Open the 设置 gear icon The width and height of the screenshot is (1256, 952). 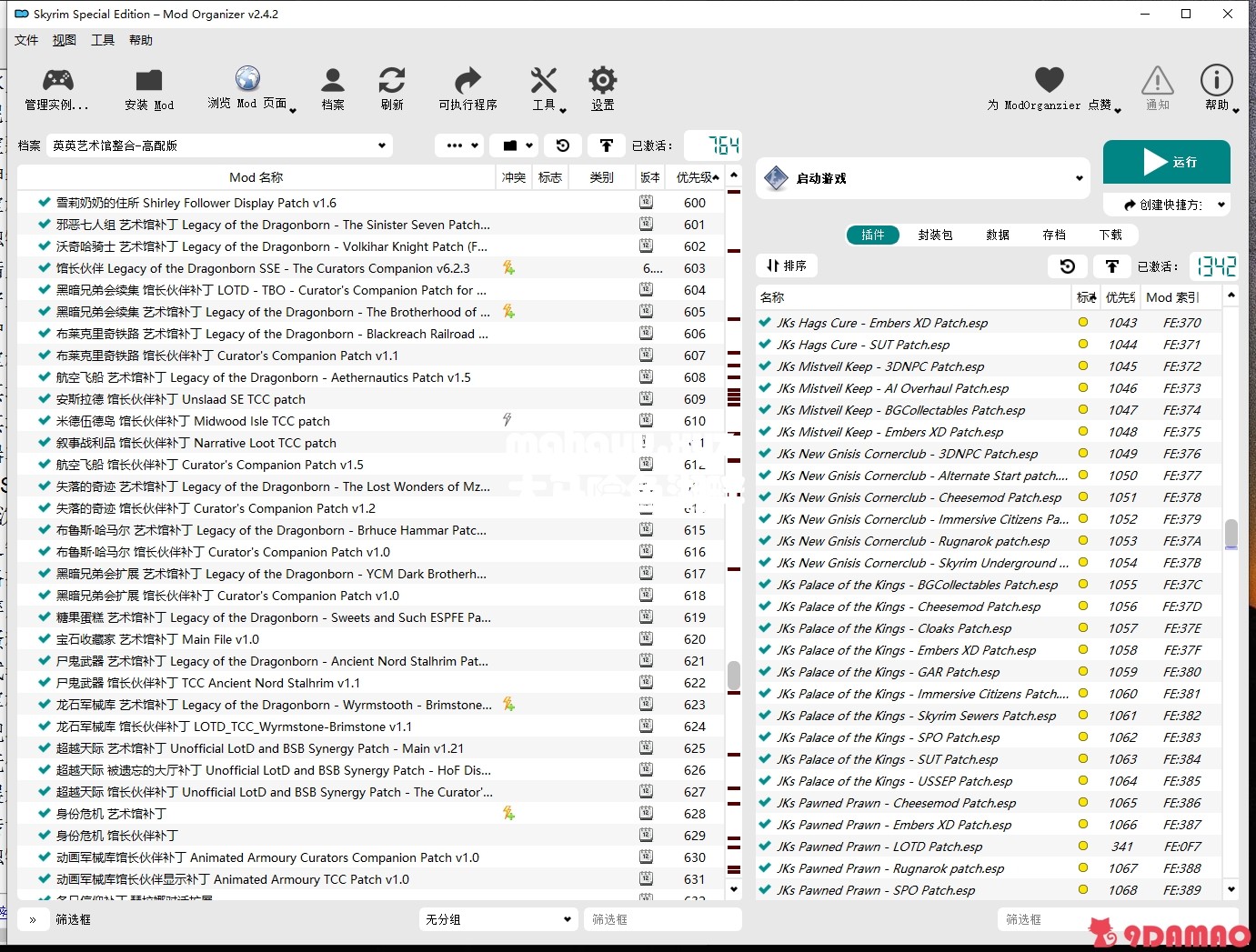(x=602, y=81)
